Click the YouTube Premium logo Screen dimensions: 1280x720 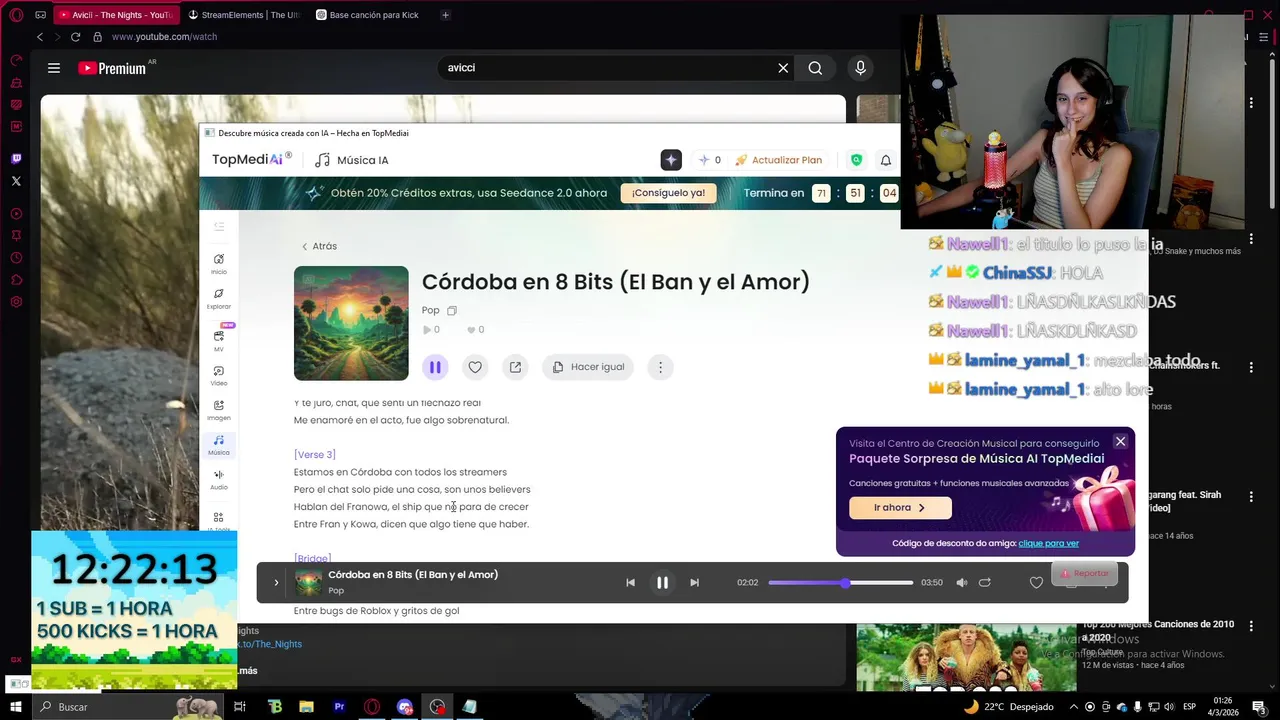pyautogui.click(x=113, y=68)
